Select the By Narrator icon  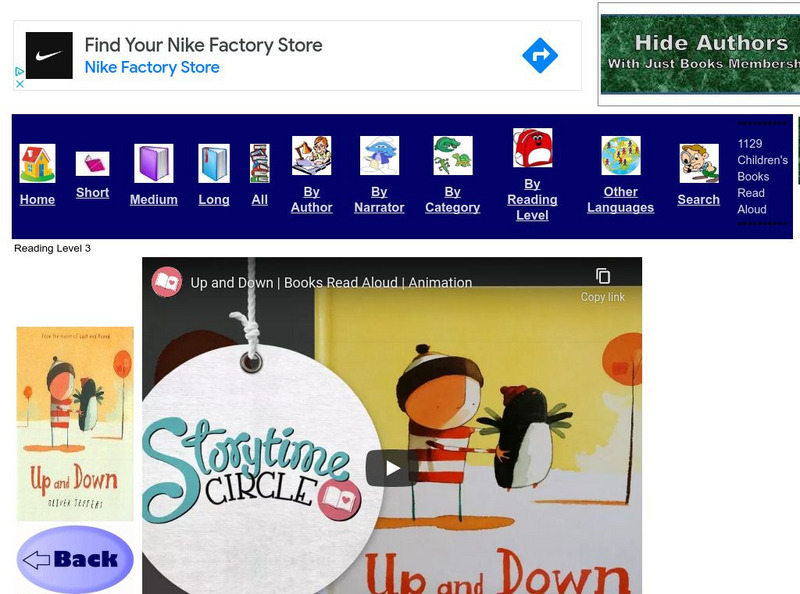pyautogui.click(x=379, y=156)
